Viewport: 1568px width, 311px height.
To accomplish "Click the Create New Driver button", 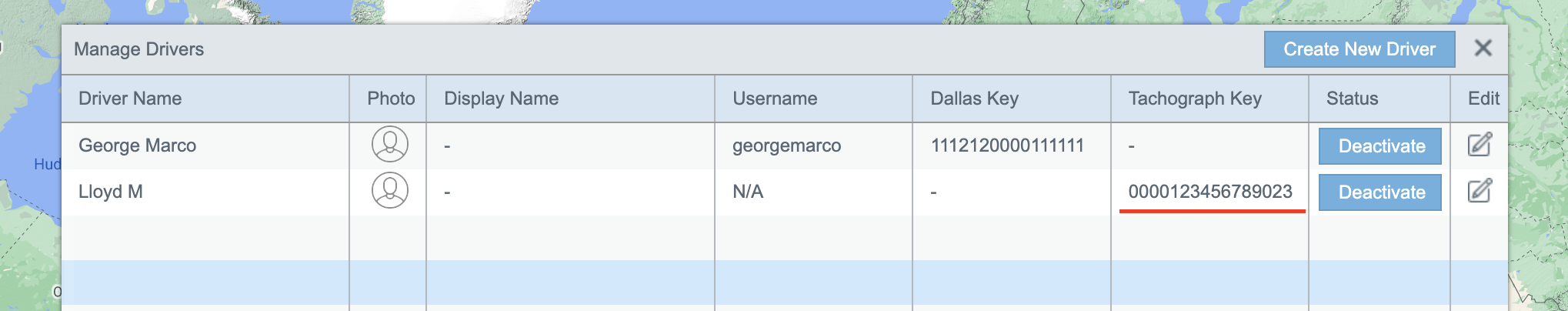I will 1359,49.
